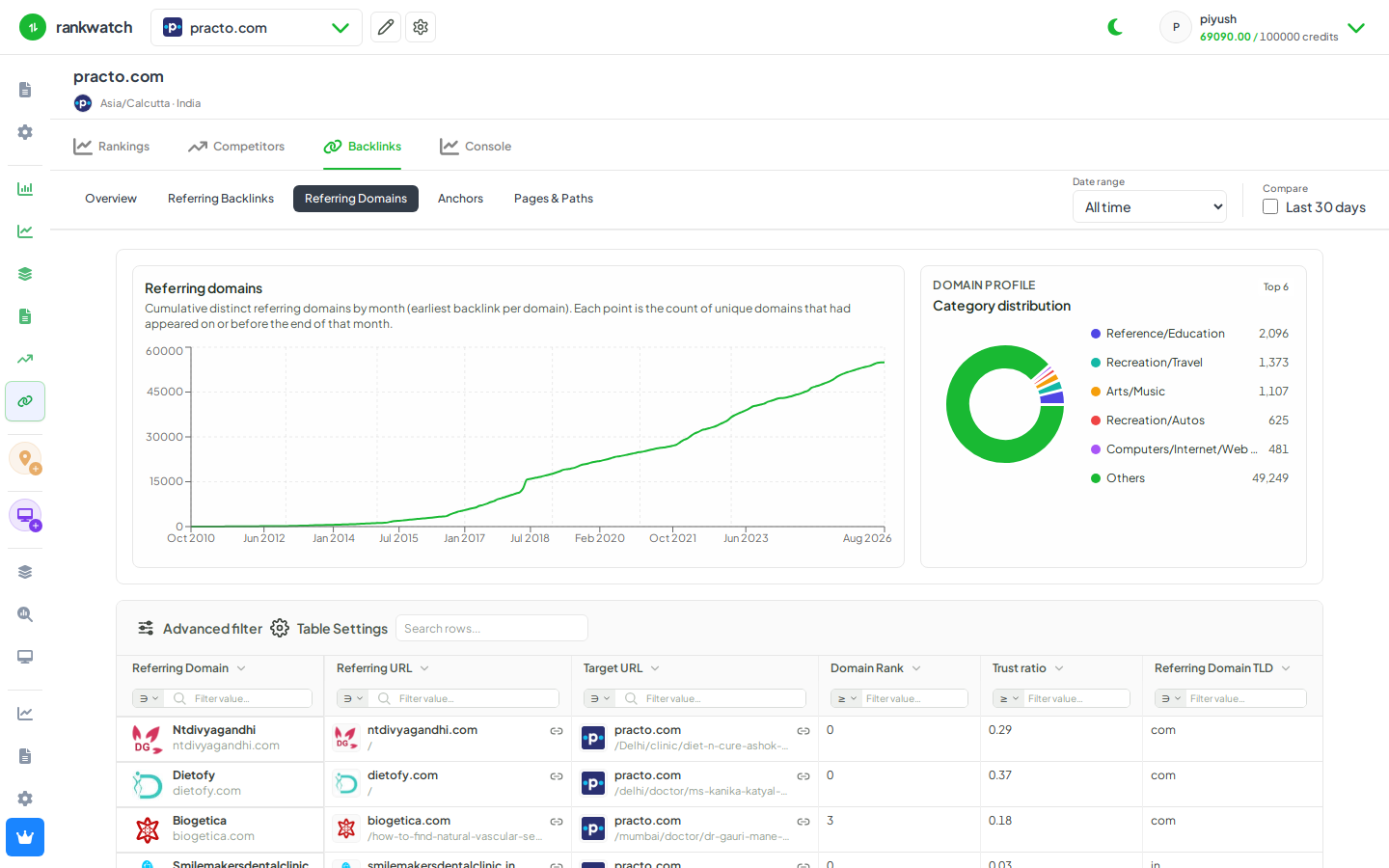
Task: Open Referring Backlinks view
Action: (x=221, y=199)
